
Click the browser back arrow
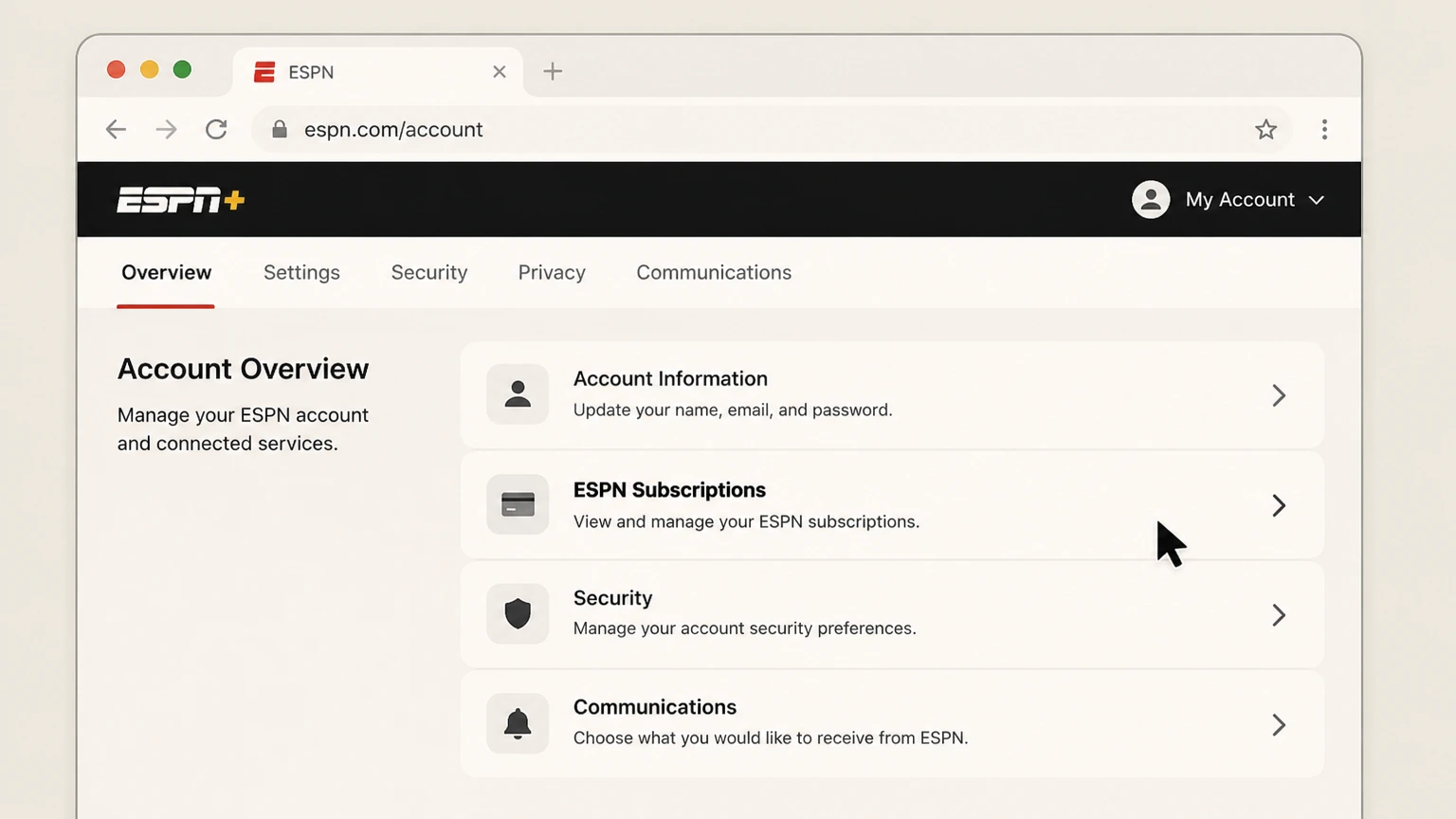tap(116, 130)
